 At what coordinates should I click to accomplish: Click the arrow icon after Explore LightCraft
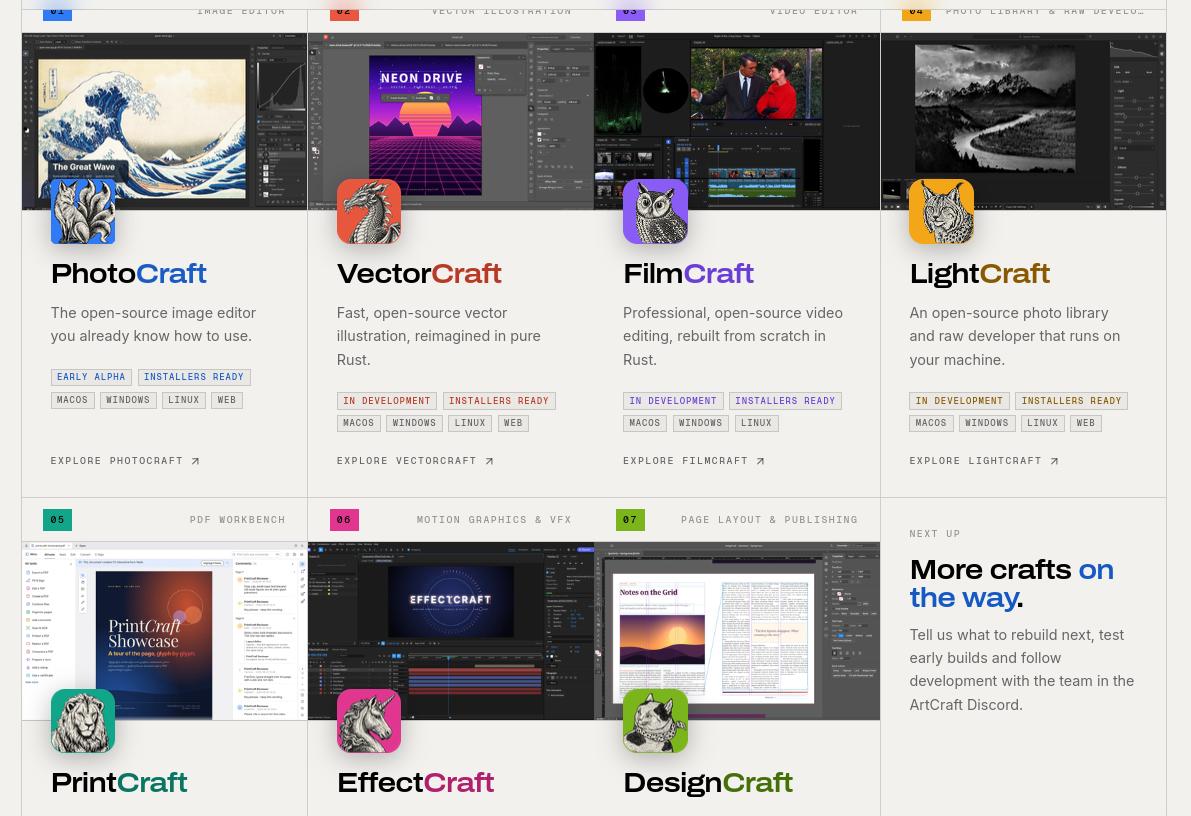point(1054,461)
